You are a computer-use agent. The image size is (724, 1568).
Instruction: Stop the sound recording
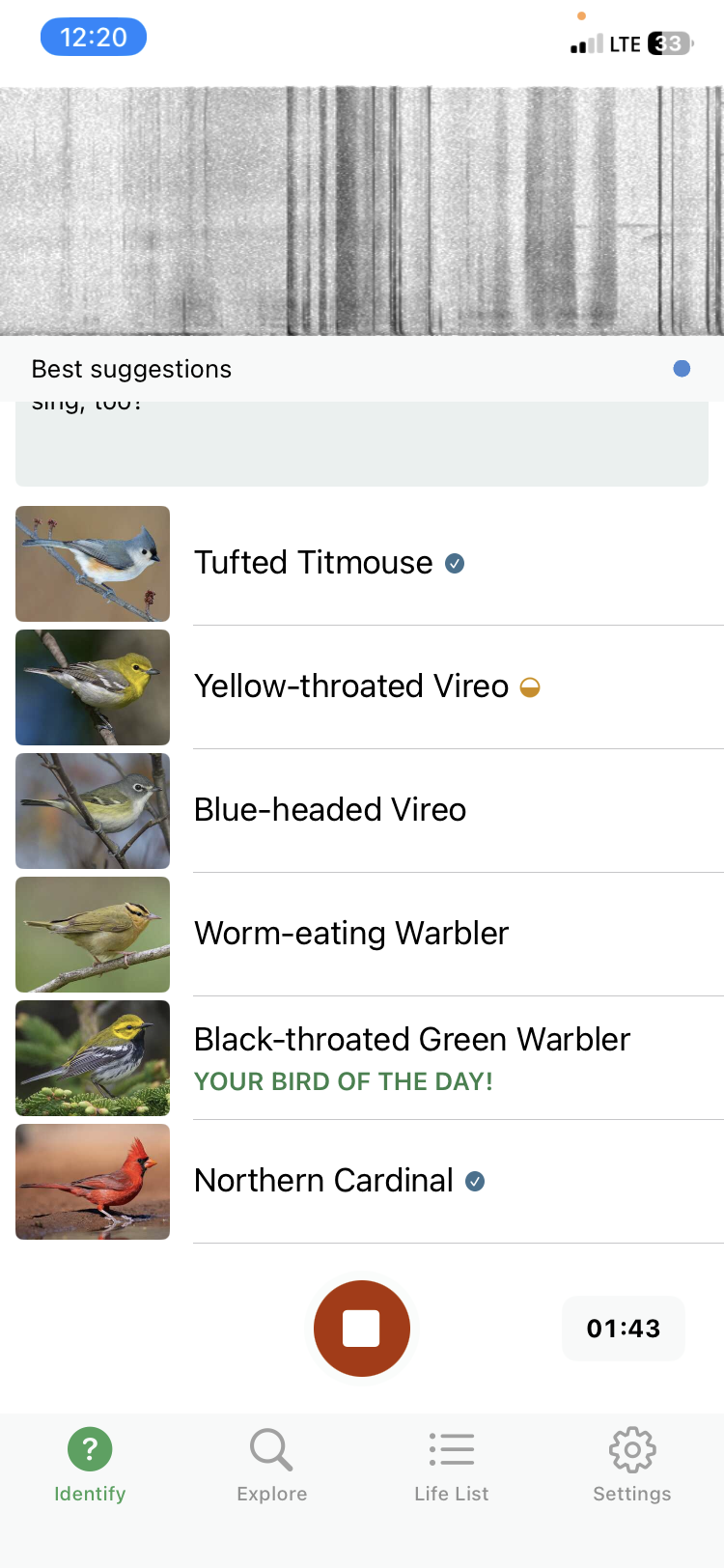click(362, 1329)
